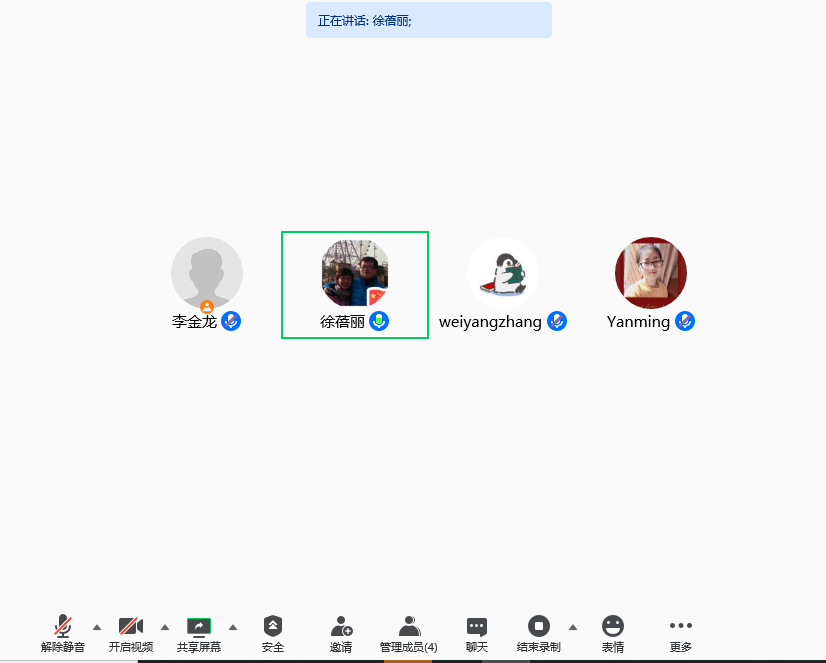
Task: Click 李金龙's gray avatar
Action: click(x=207, y=272)
